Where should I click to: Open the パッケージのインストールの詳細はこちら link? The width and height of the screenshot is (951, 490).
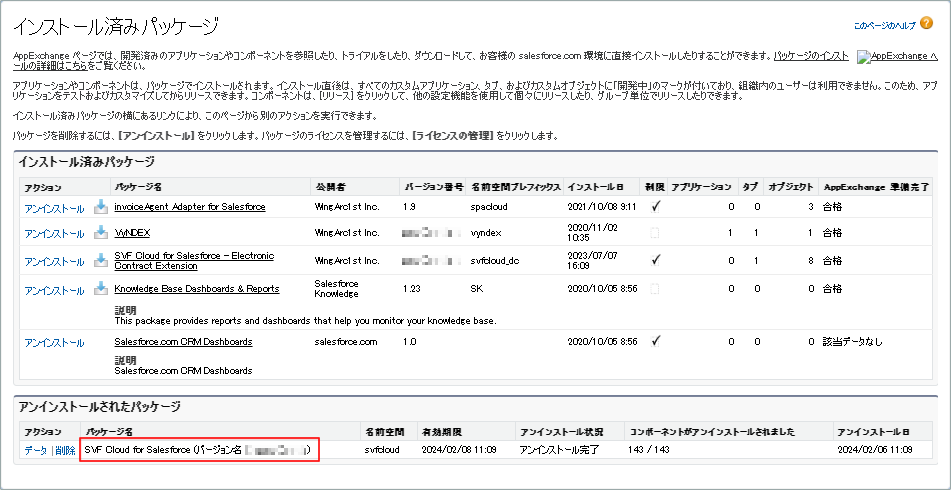point(812,56)
